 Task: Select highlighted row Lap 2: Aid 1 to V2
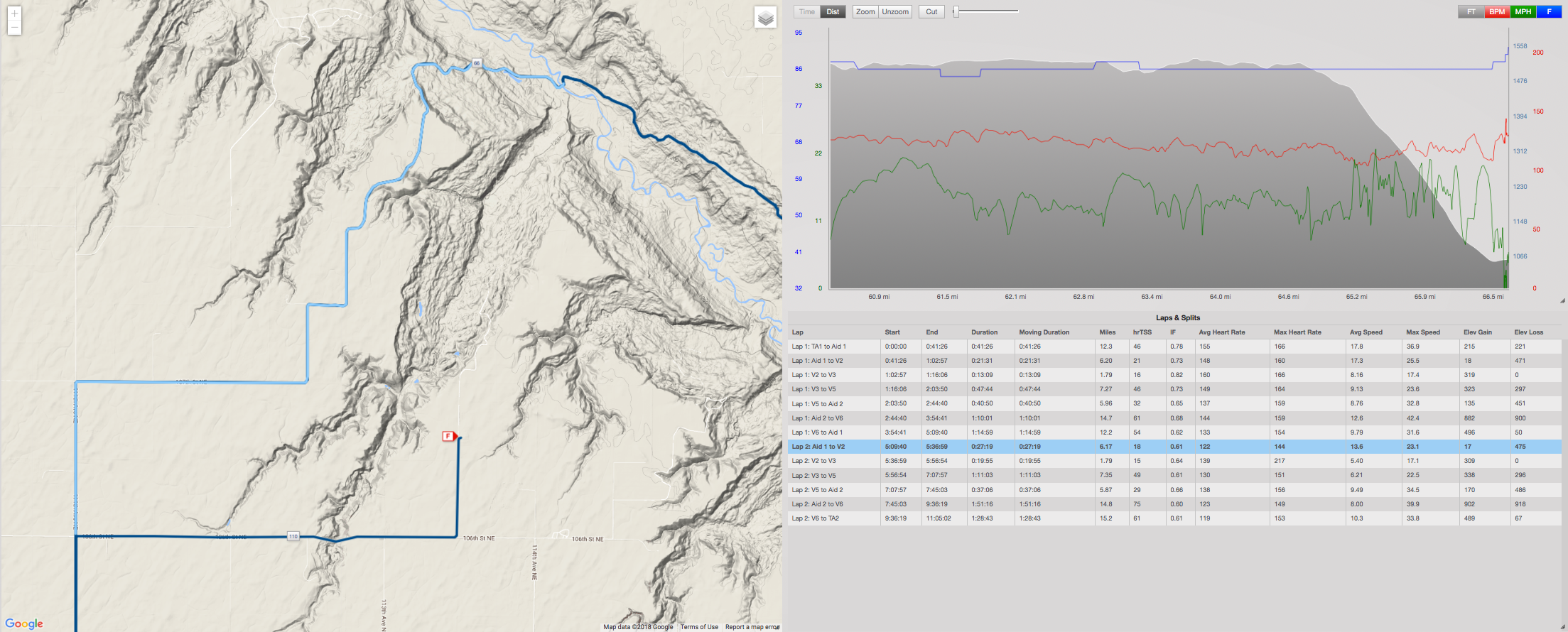point(1174,447)
